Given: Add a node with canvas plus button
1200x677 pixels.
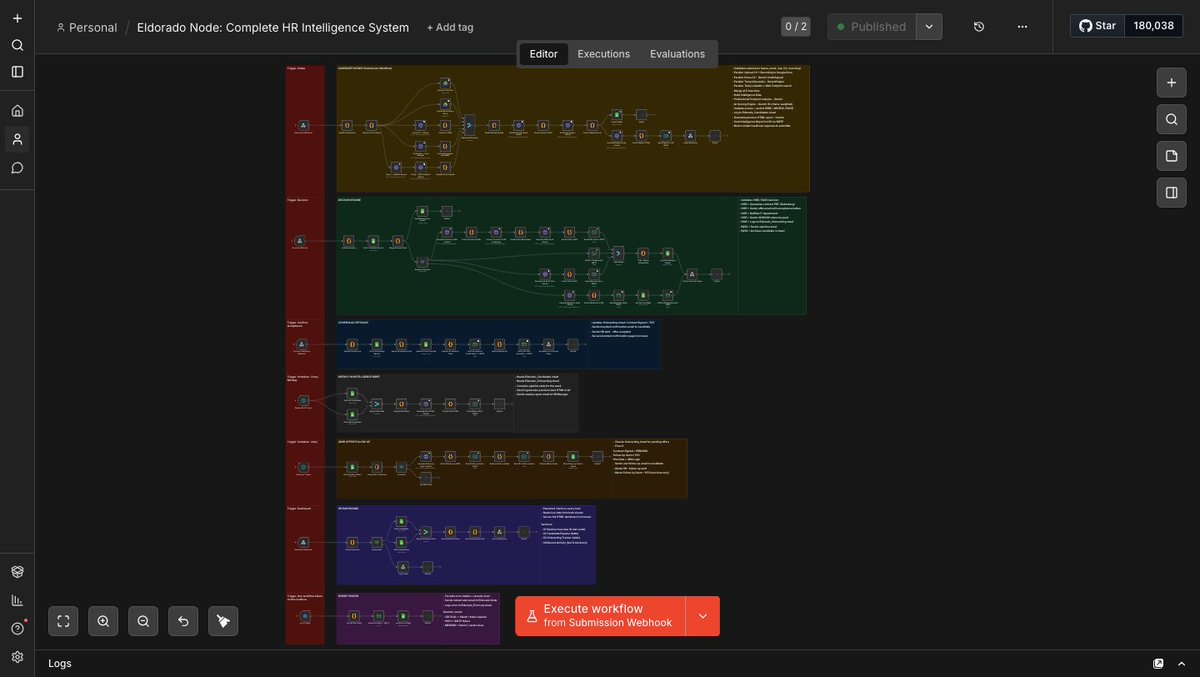Looking at the screenshot, I should 1172,83.
